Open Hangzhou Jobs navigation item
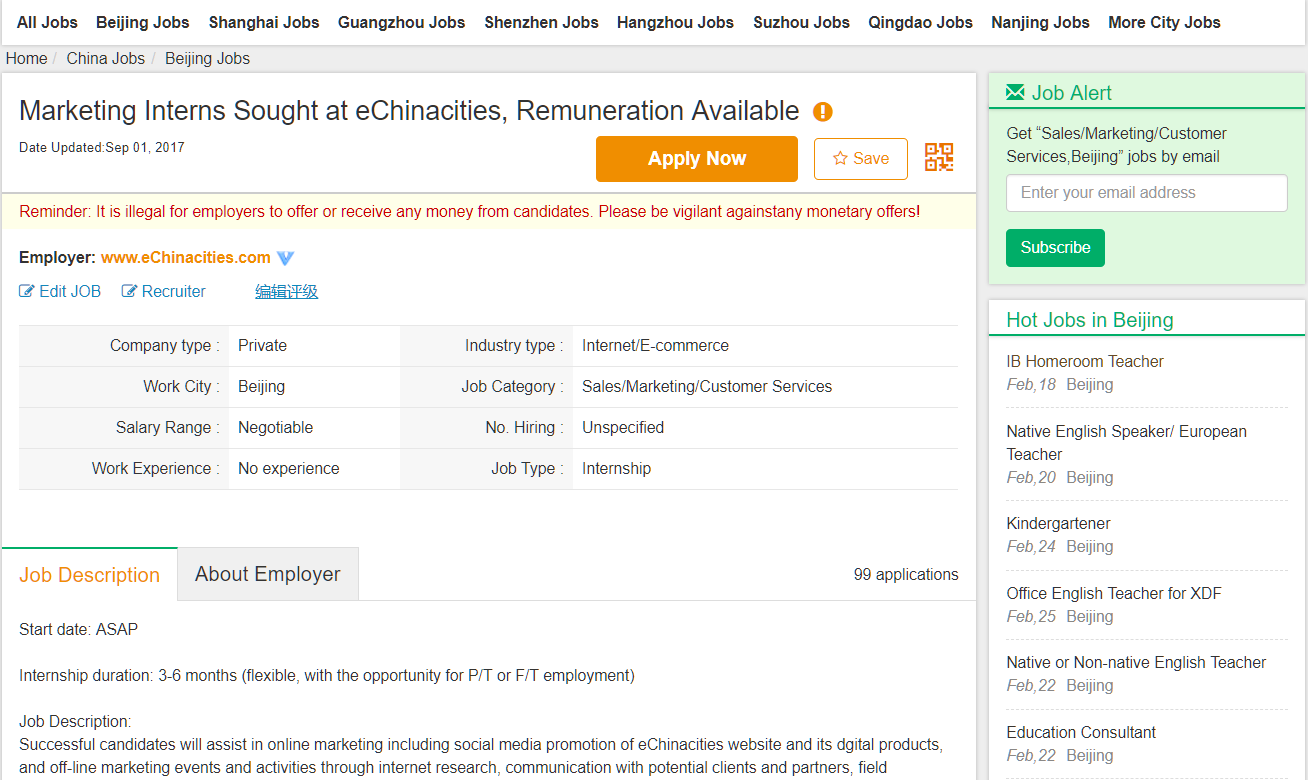This screenshot has height=780, width=1308. [x=675, y=22]
